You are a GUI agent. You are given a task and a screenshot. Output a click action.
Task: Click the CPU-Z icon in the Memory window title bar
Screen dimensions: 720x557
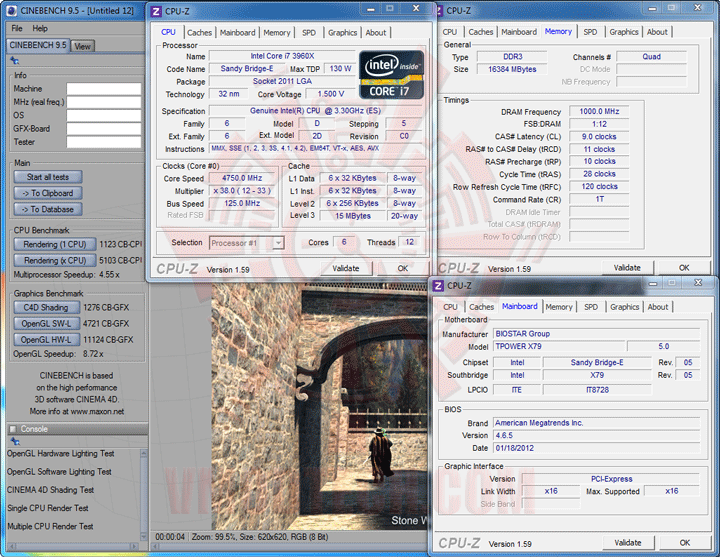coord(438,11)
